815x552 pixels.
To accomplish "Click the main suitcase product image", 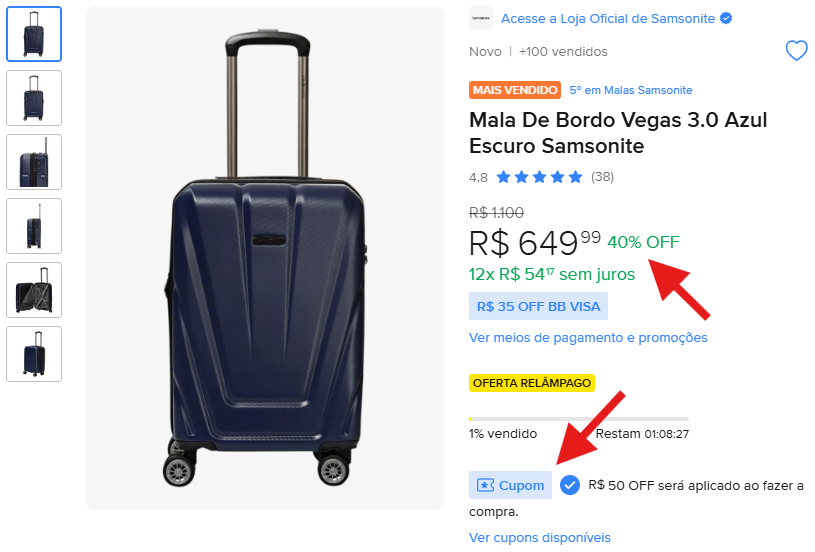I will click(265, 259).
